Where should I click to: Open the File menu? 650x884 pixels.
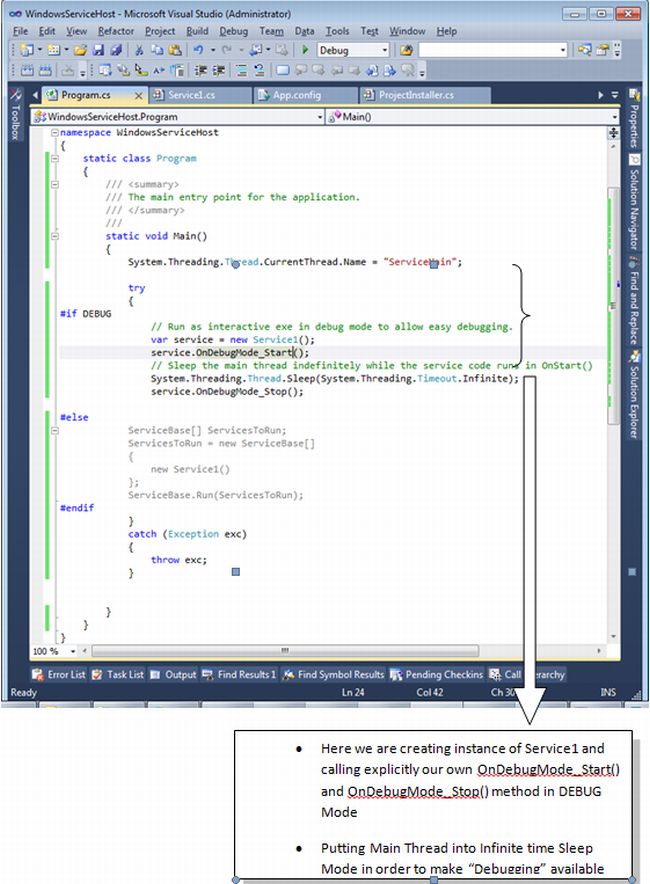[20, 31]
